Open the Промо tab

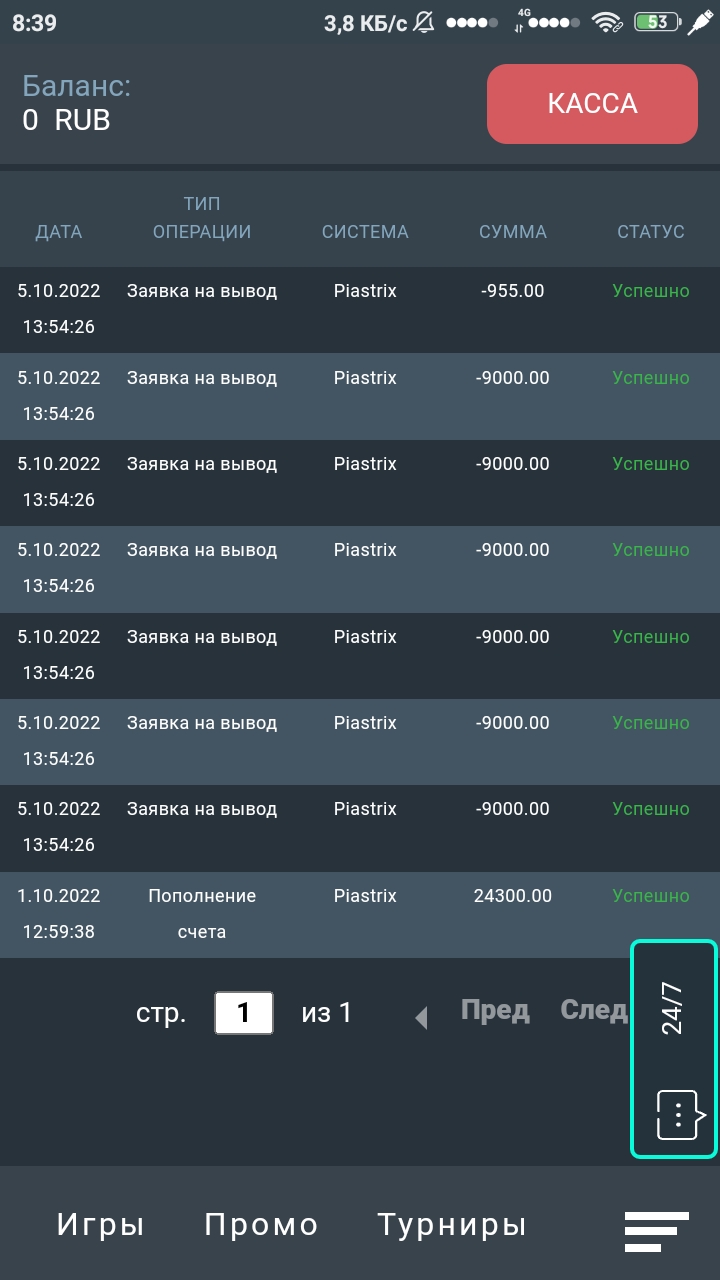pyautogui.click(x=261, y=1225)
